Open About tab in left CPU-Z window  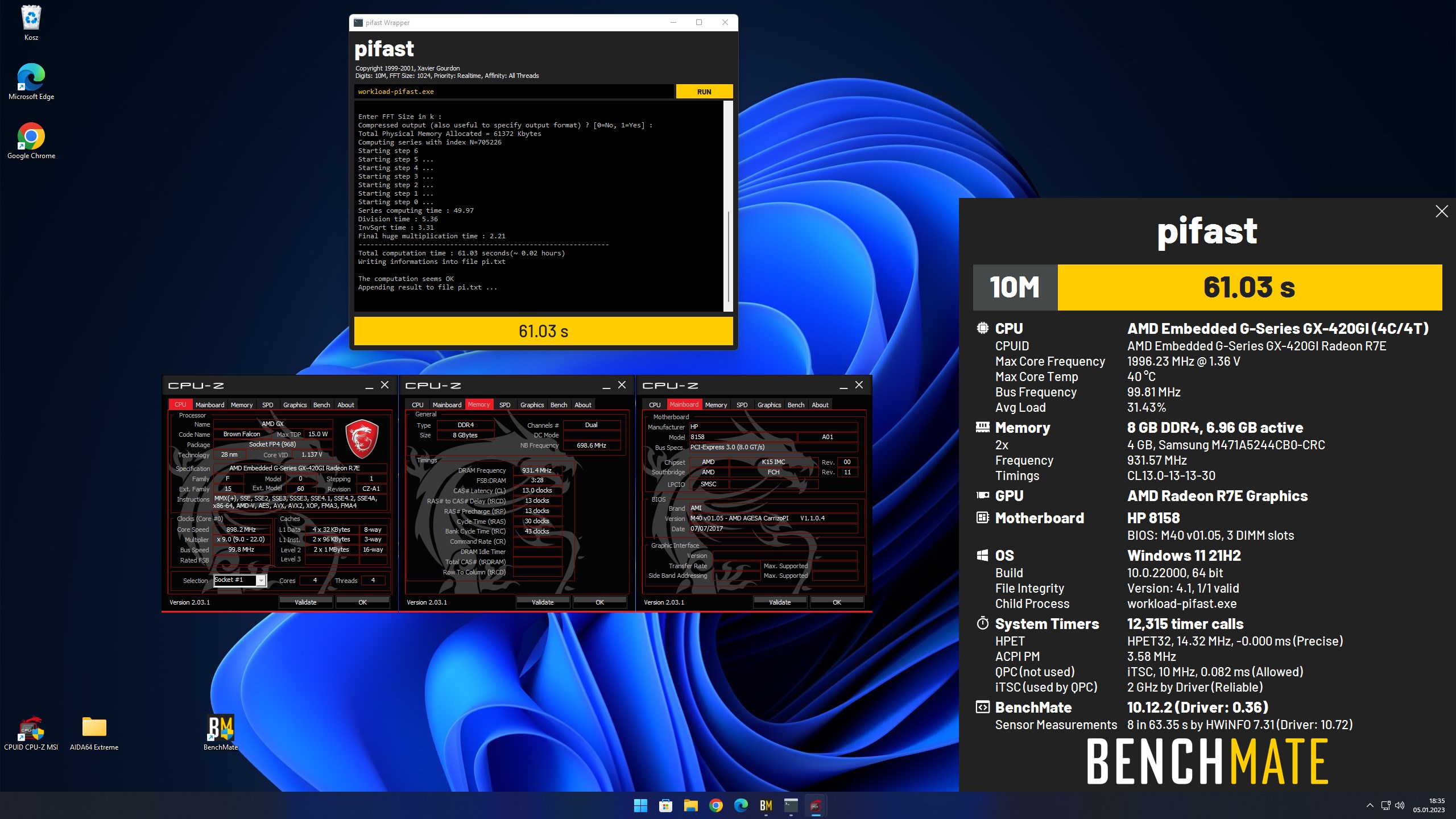346,405
